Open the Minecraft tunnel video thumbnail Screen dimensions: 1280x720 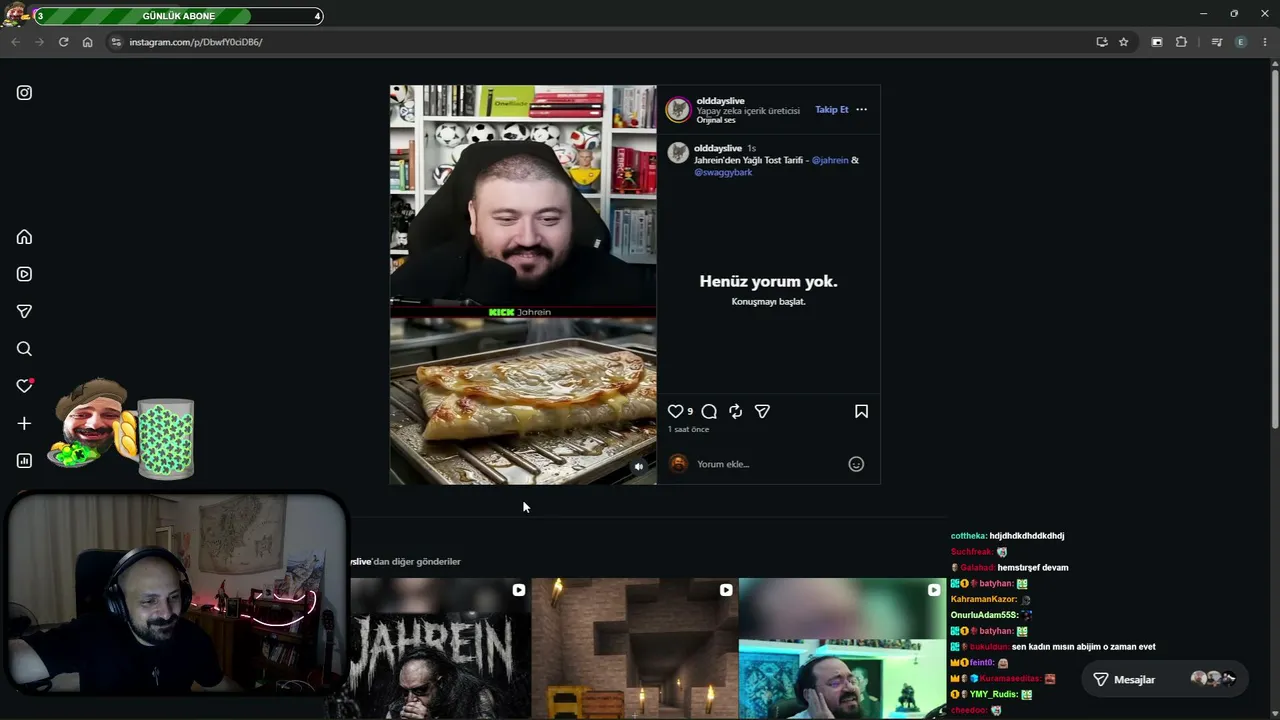(x=635, y=648)
